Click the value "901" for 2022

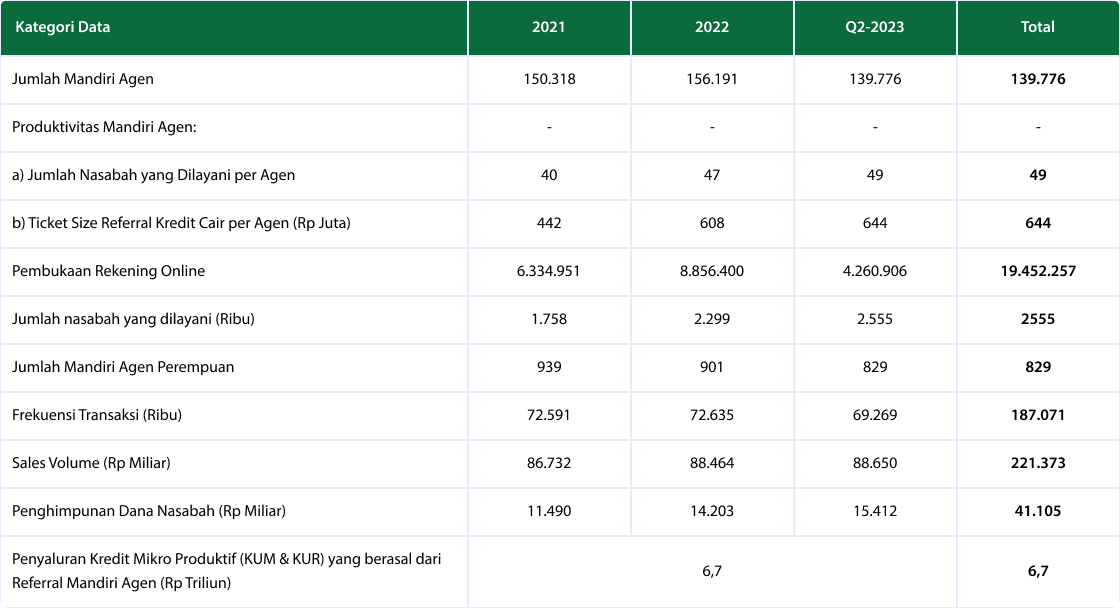point(712,367)
